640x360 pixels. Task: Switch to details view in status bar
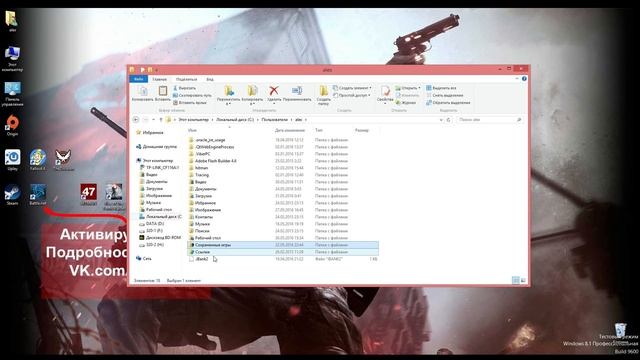(x=516, y=280)
